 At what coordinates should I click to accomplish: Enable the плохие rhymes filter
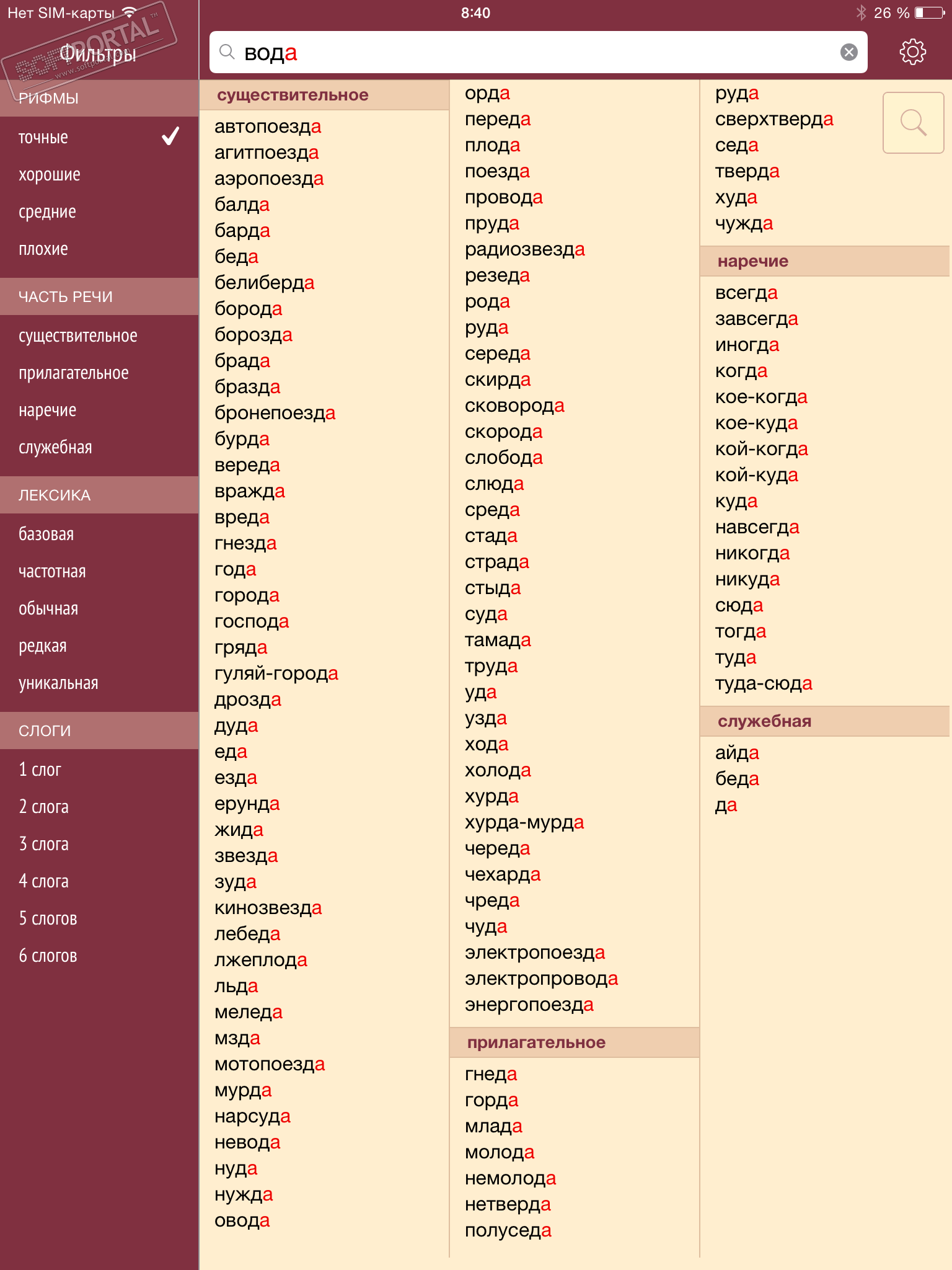(x=99, y=249)
